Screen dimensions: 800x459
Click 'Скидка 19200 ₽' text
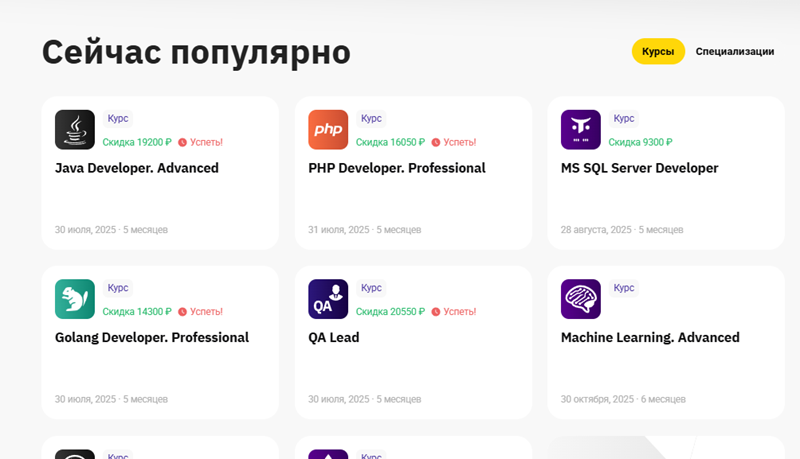coord(137,142)
